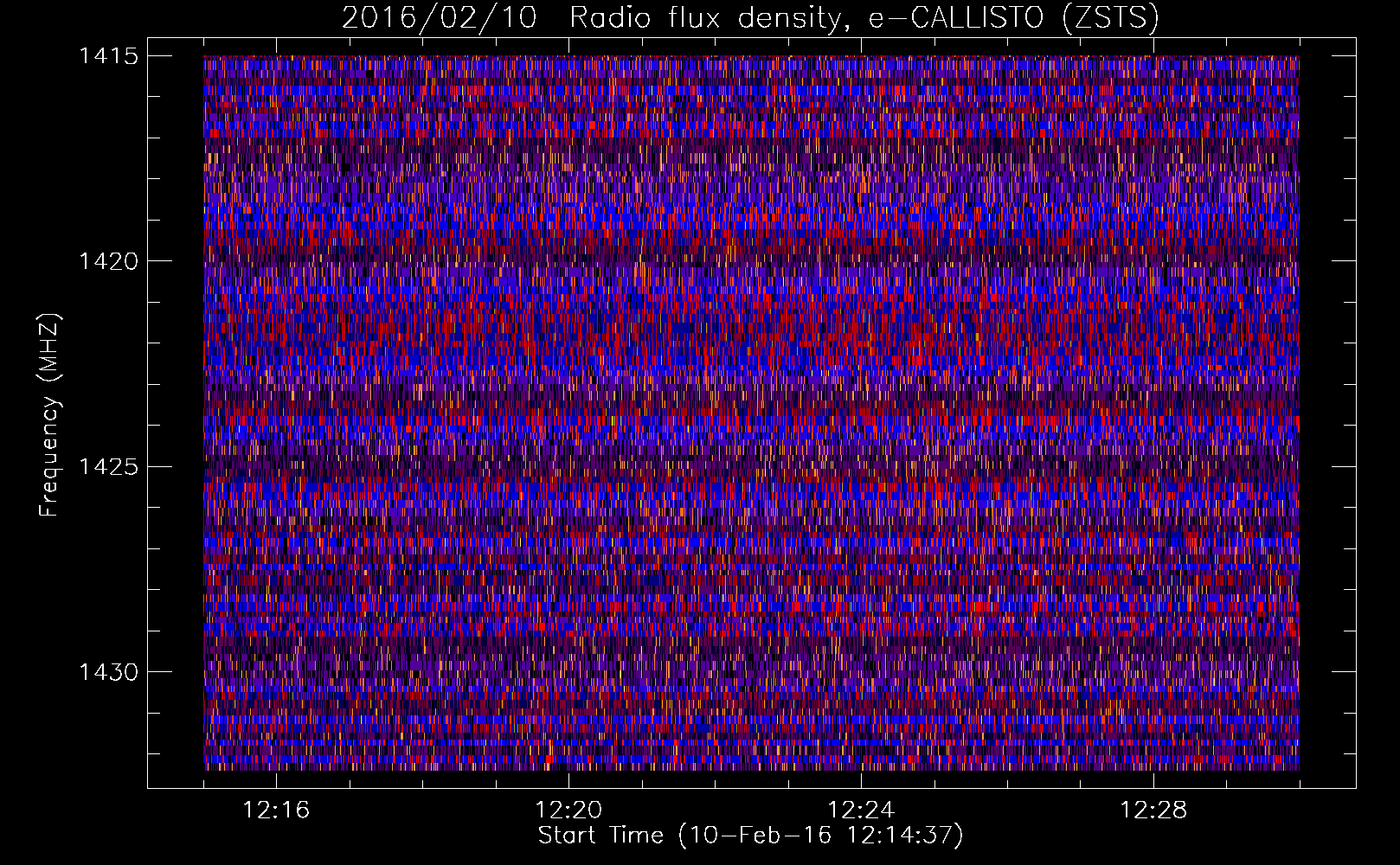1400x865 pixels.
Task: Click the 'Frequency (MHZ)' axis title
Action: click(x=49, y=415)
